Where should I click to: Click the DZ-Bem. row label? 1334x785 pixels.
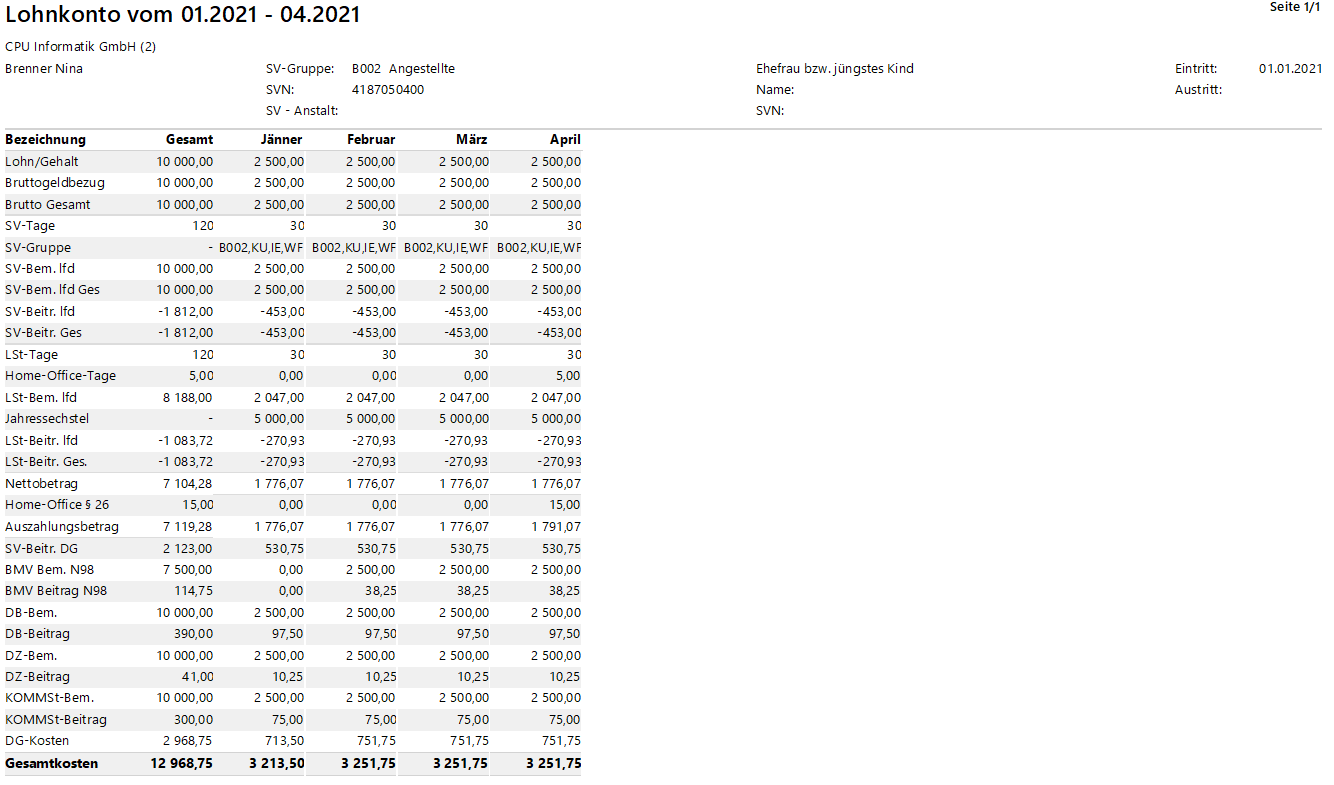click(31, 655)
